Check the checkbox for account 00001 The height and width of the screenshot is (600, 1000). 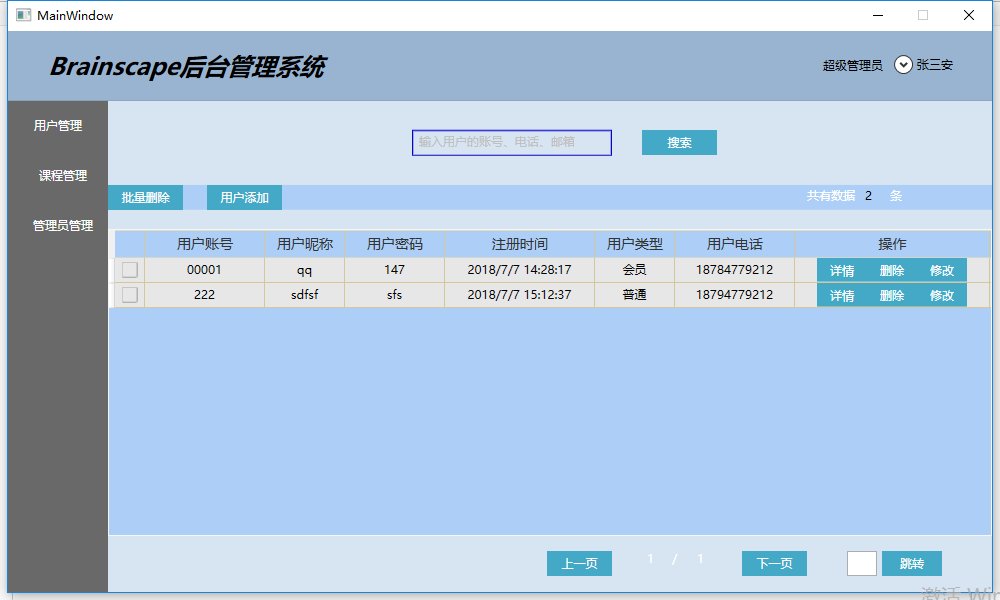click(129, 270)
